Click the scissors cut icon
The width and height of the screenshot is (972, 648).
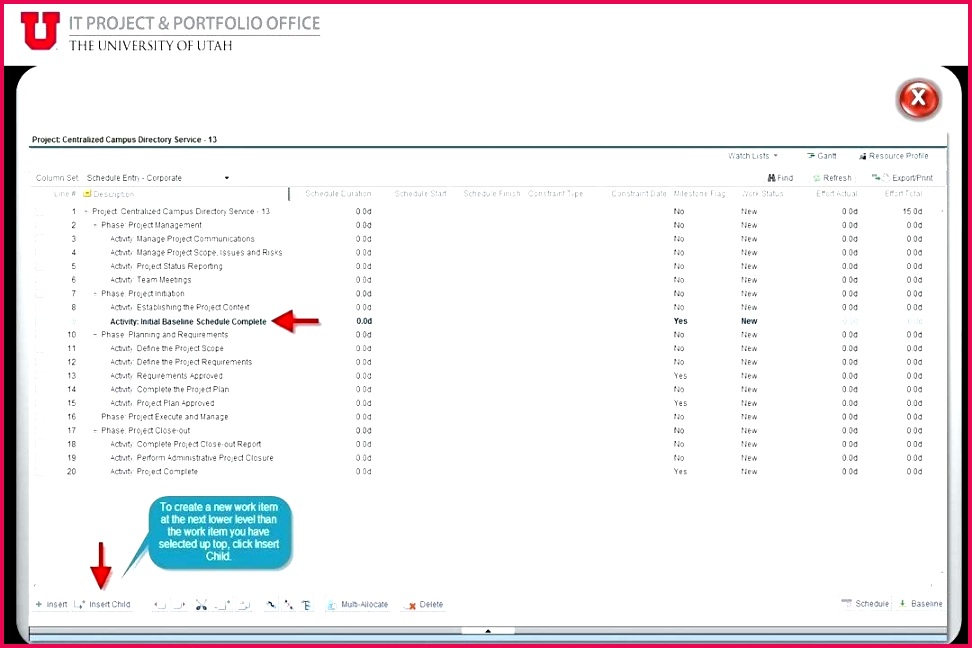click(x=201, y=605)
